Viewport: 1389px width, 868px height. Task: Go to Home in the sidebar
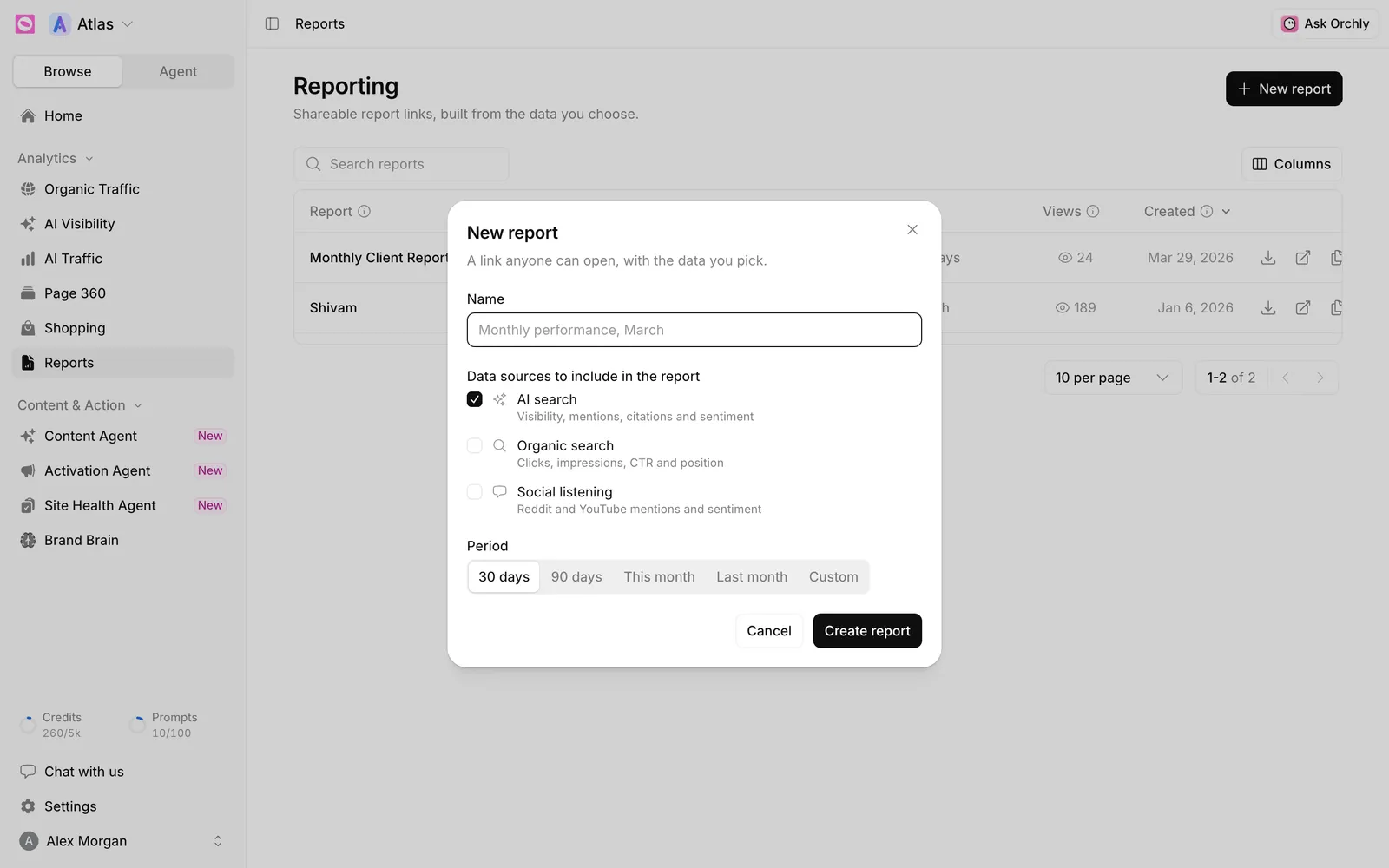click(123, 115)
